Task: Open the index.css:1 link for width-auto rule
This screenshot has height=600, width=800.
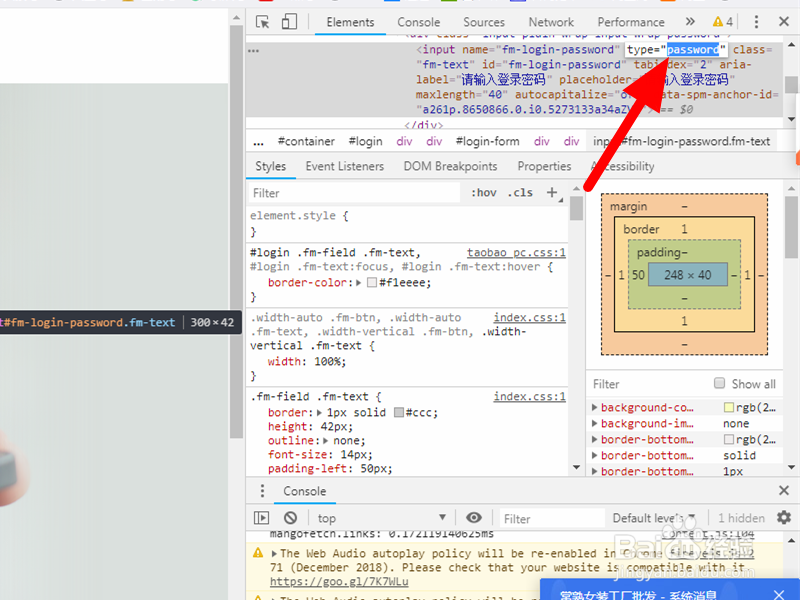Action: (529, 317)
